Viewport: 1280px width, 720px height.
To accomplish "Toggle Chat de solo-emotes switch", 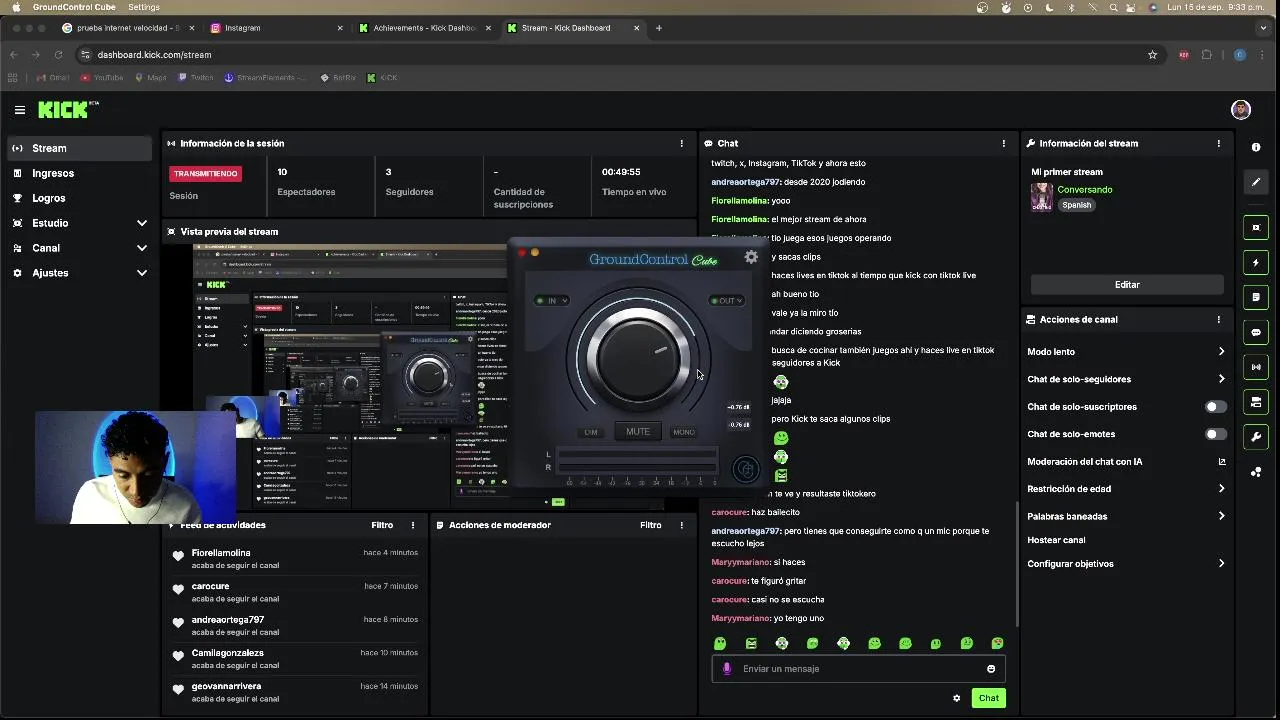I will pos(1215,434).
